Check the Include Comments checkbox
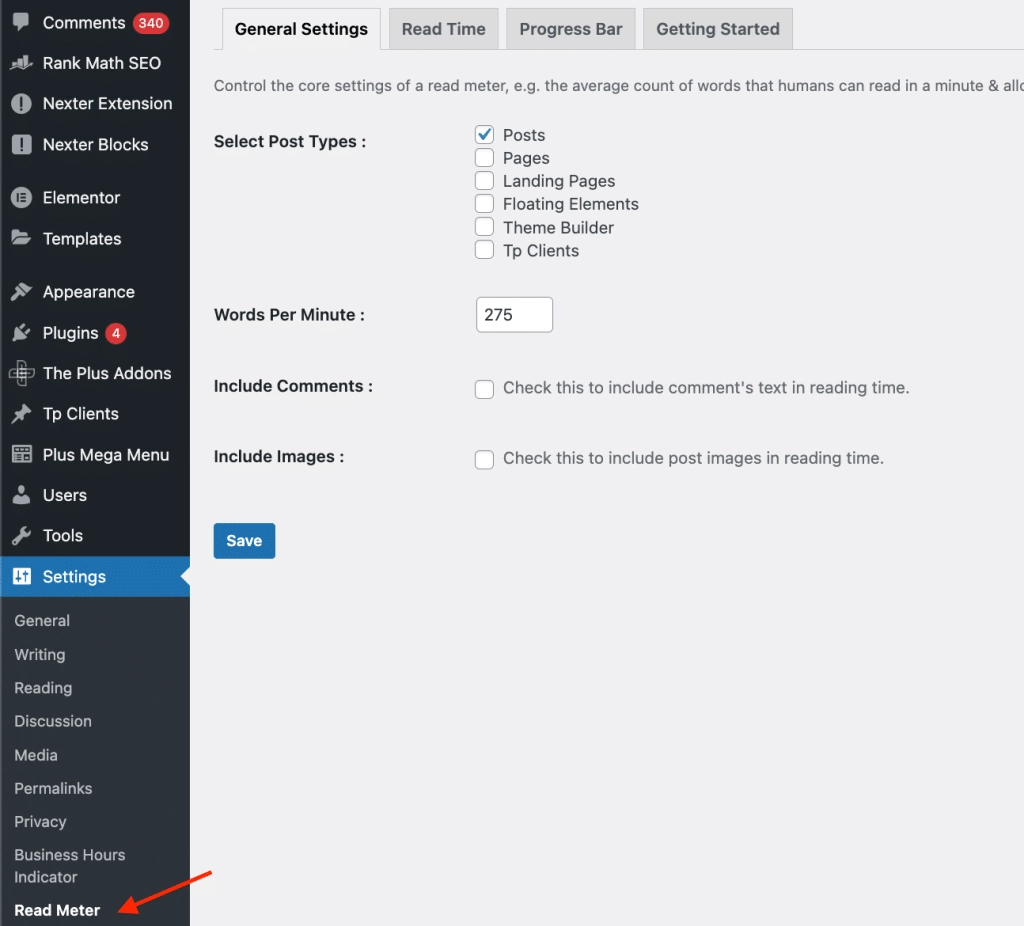Image resolution: width=1024 pixels, height=926 pixels. [x=485, y=389]
